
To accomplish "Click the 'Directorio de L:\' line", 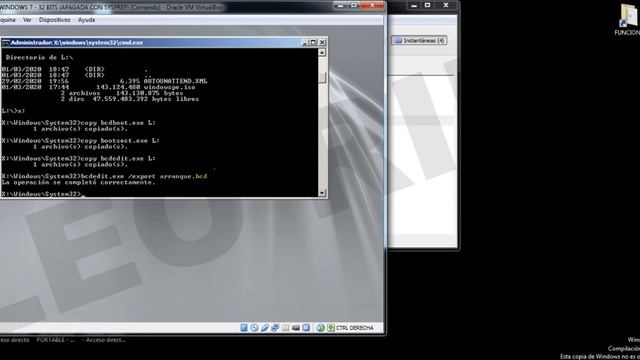I will [39, 58].
